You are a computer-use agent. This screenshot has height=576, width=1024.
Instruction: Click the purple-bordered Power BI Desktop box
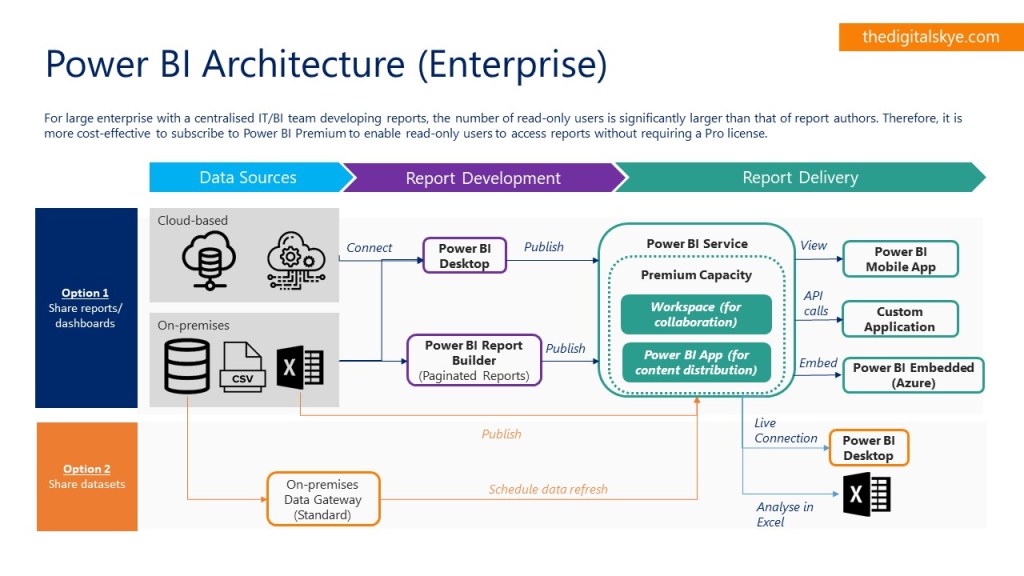[x=464, y=256]
